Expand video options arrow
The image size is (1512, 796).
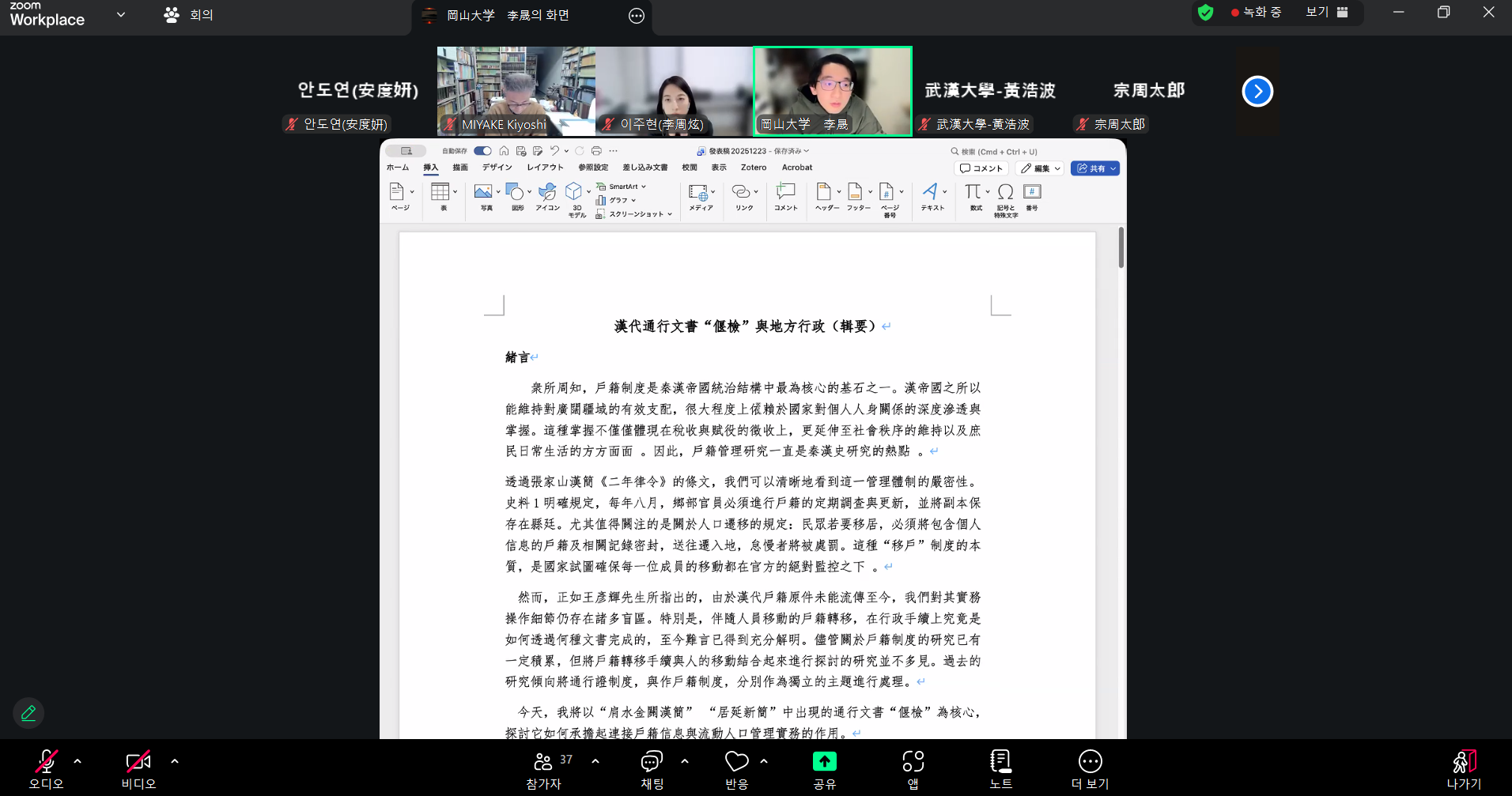175,761
